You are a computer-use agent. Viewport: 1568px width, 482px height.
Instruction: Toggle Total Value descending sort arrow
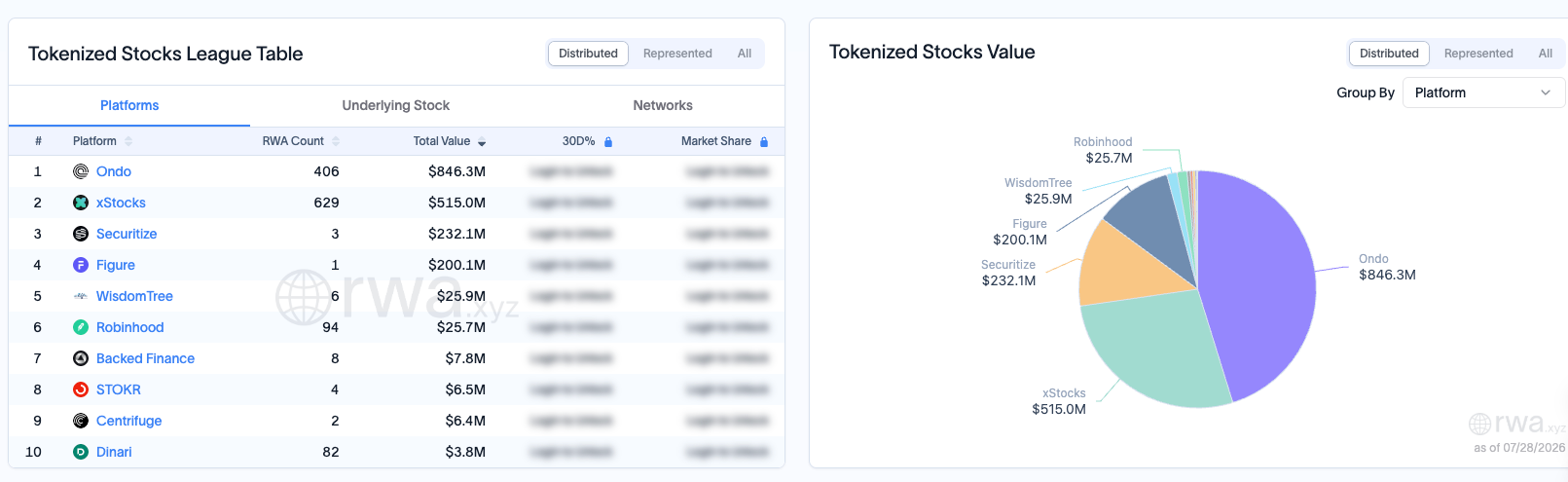click(x=482, y=142)
